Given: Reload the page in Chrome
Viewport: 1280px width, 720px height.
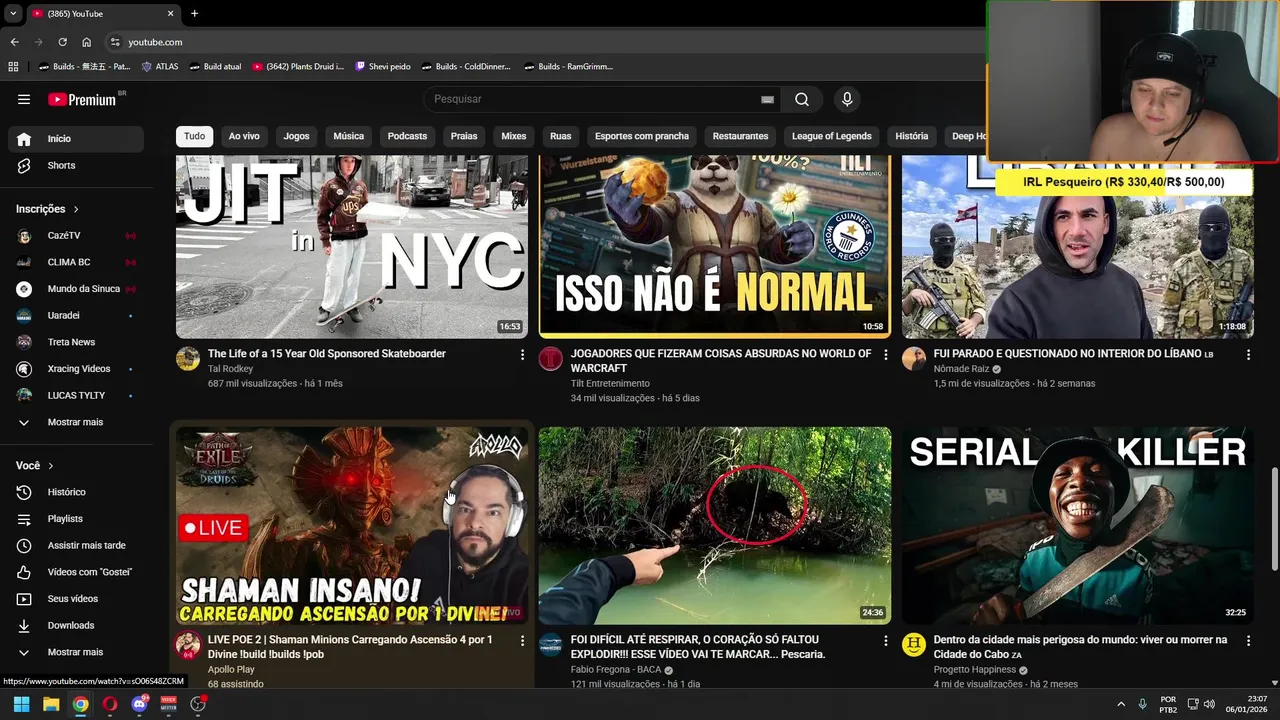Looking at the screenshot, I should 62,42.
